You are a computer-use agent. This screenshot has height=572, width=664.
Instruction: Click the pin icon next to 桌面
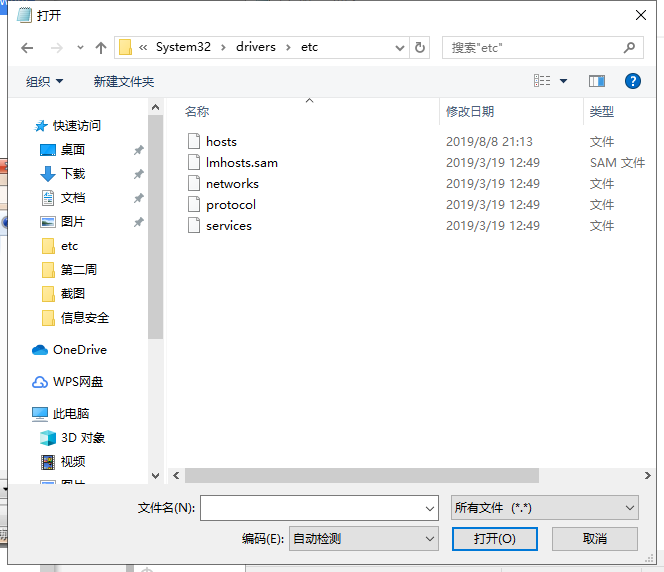click(138, 150)
